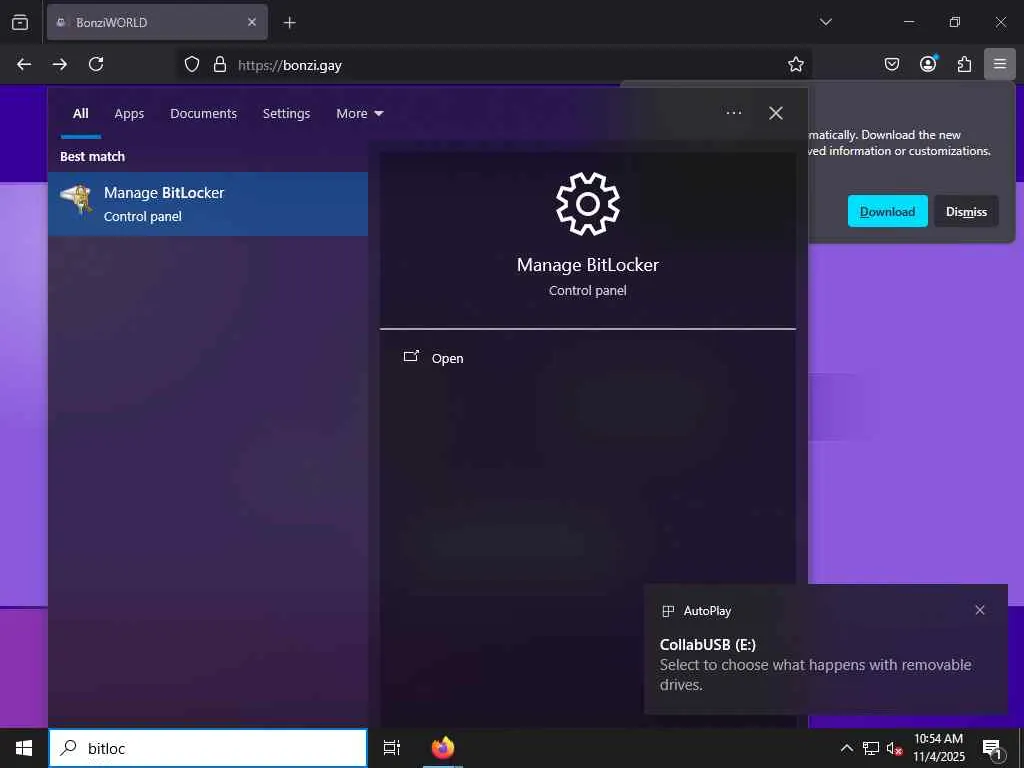The width and height of the screenshot is (1024, 768).
Task: Click the muted volume tray icon
Action: click(894, 748)
